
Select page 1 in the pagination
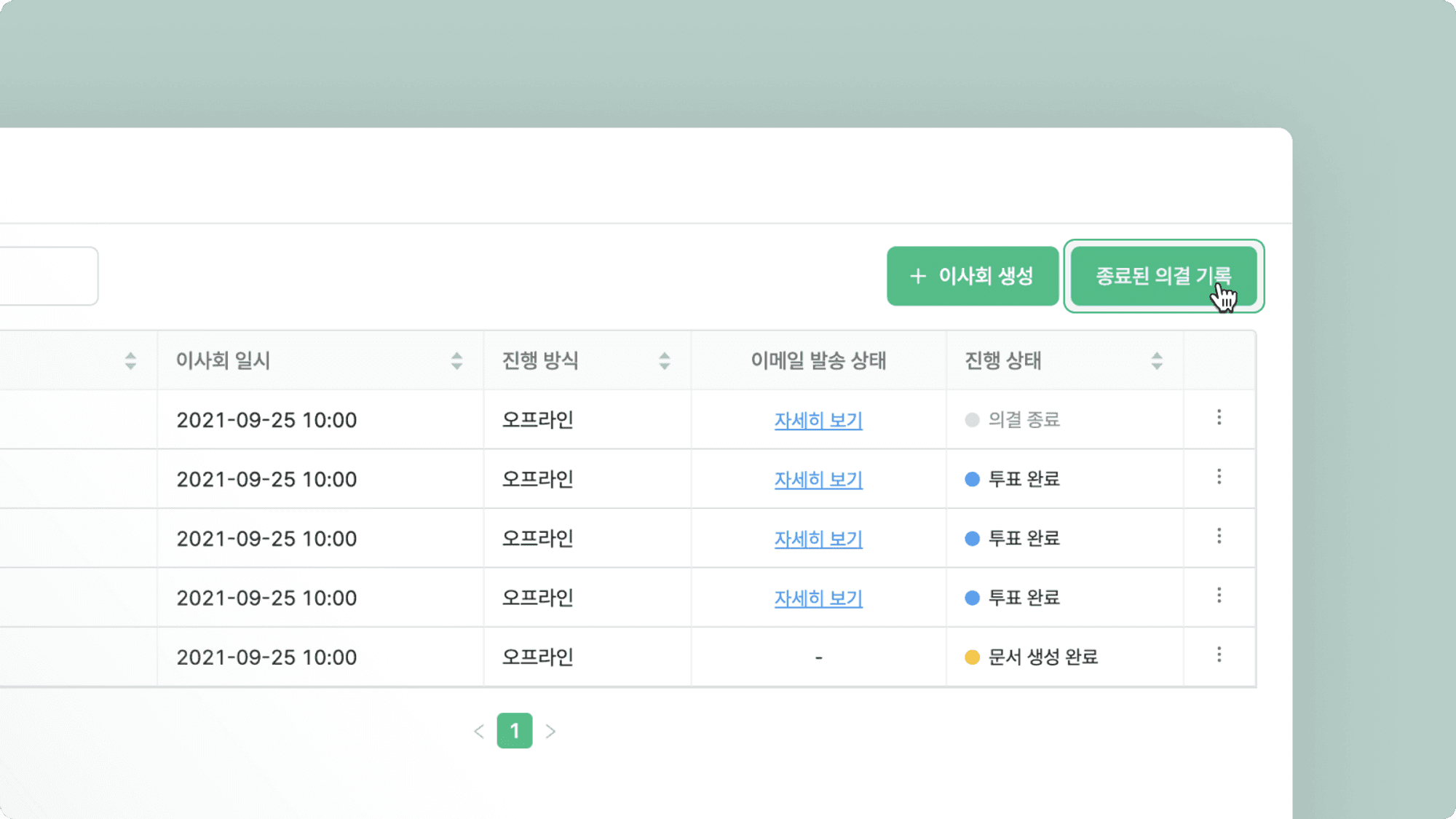click(514, 731)
